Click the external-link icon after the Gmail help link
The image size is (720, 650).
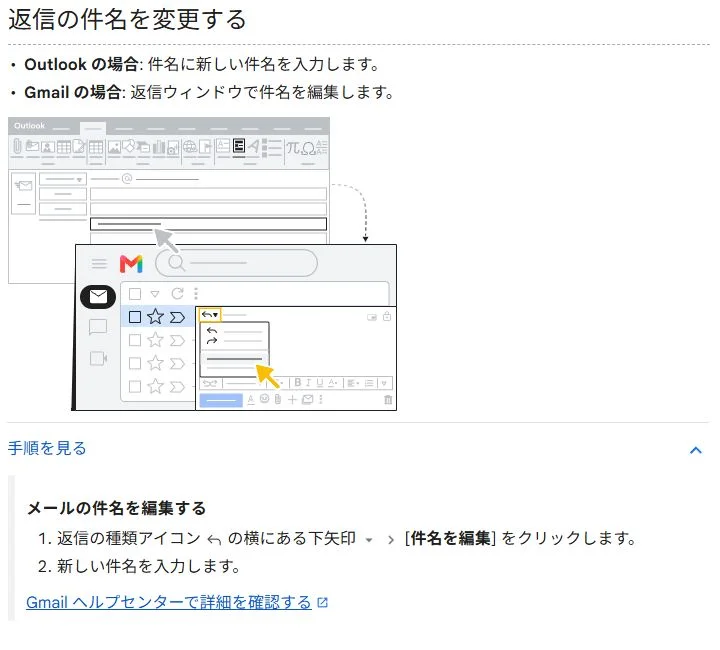pos(323,602)
